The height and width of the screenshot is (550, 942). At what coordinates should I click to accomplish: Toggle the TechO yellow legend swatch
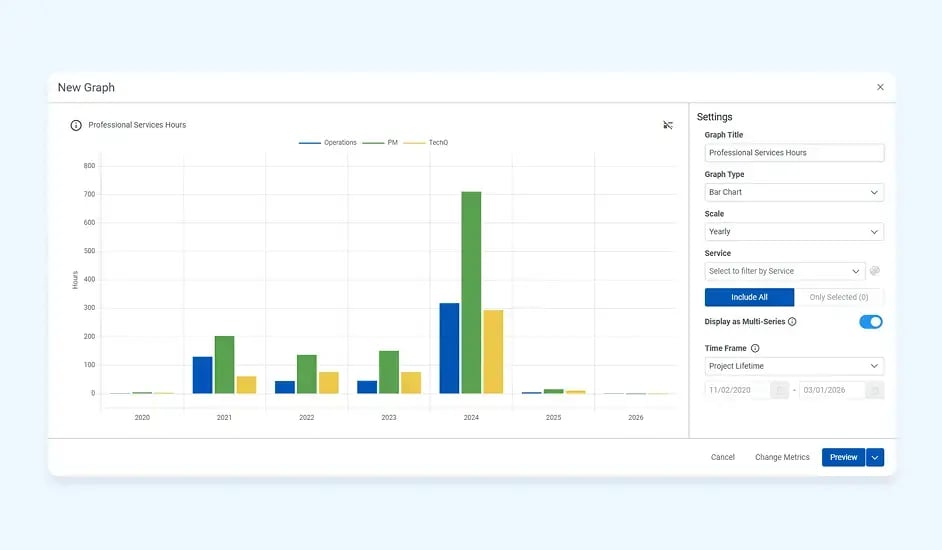[x=414, y=143]
